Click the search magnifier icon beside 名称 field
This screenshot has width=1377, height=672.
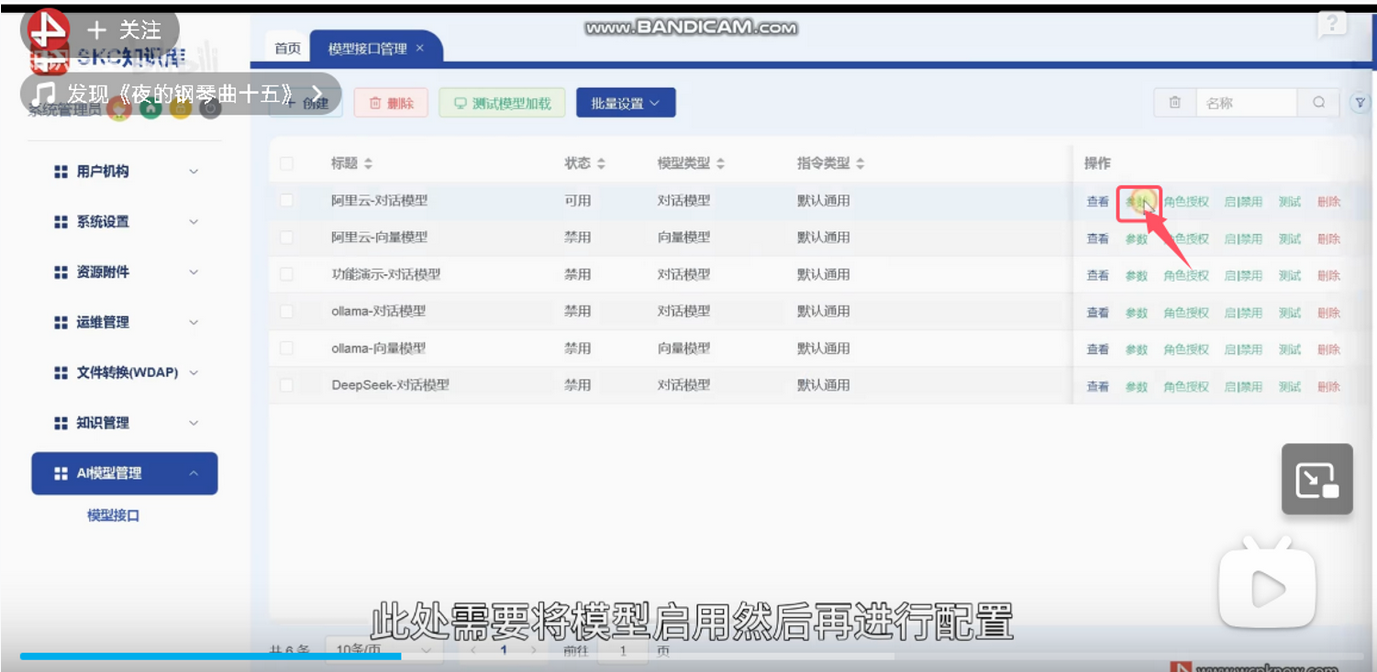tap(1319, 102)
